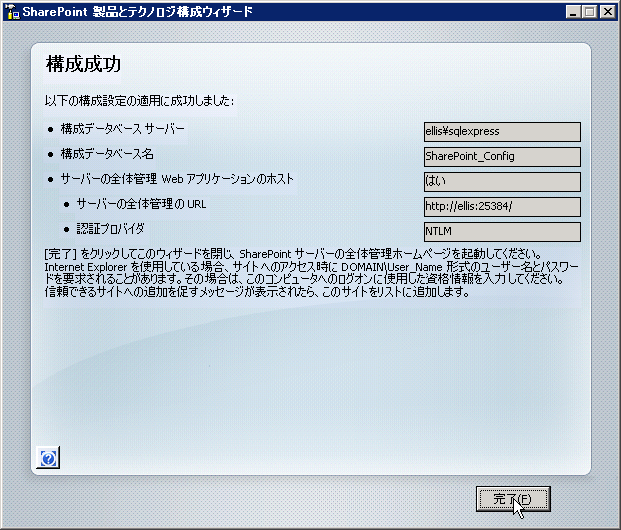This screenshot has height=530, width=621.
Task: Maximize the configuration wizard window
Action: pos(591,12)
